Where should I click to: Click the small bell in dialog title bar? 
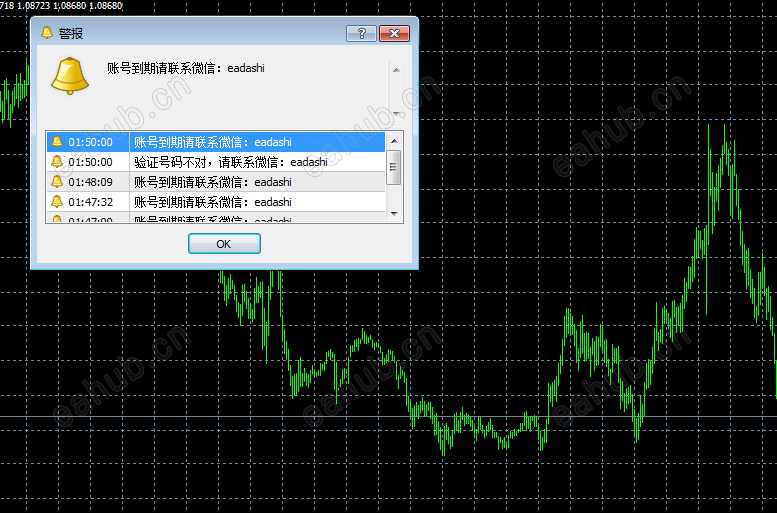pos(47,33)
